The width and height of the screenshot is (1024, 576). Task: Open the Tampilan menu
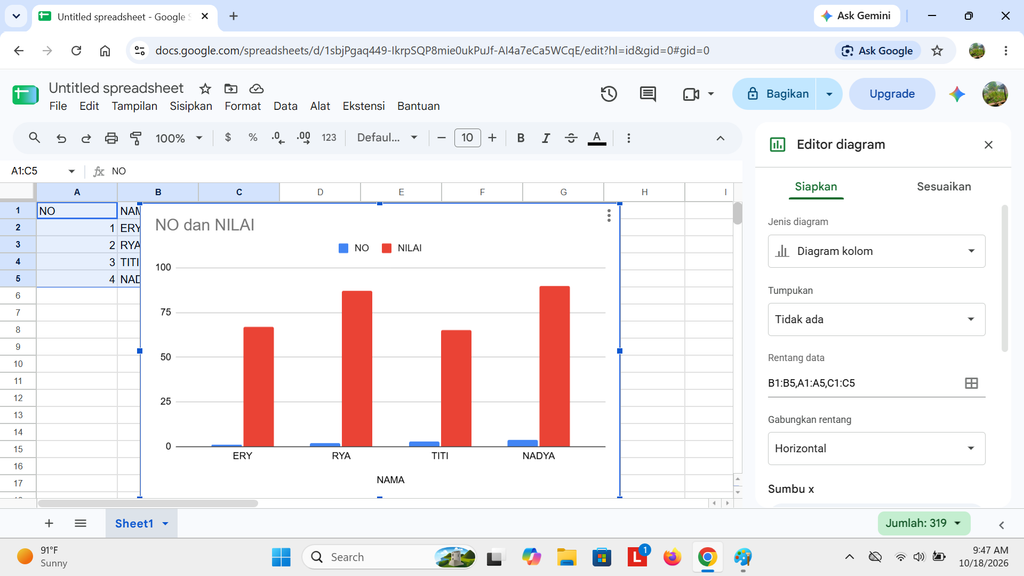134,106
